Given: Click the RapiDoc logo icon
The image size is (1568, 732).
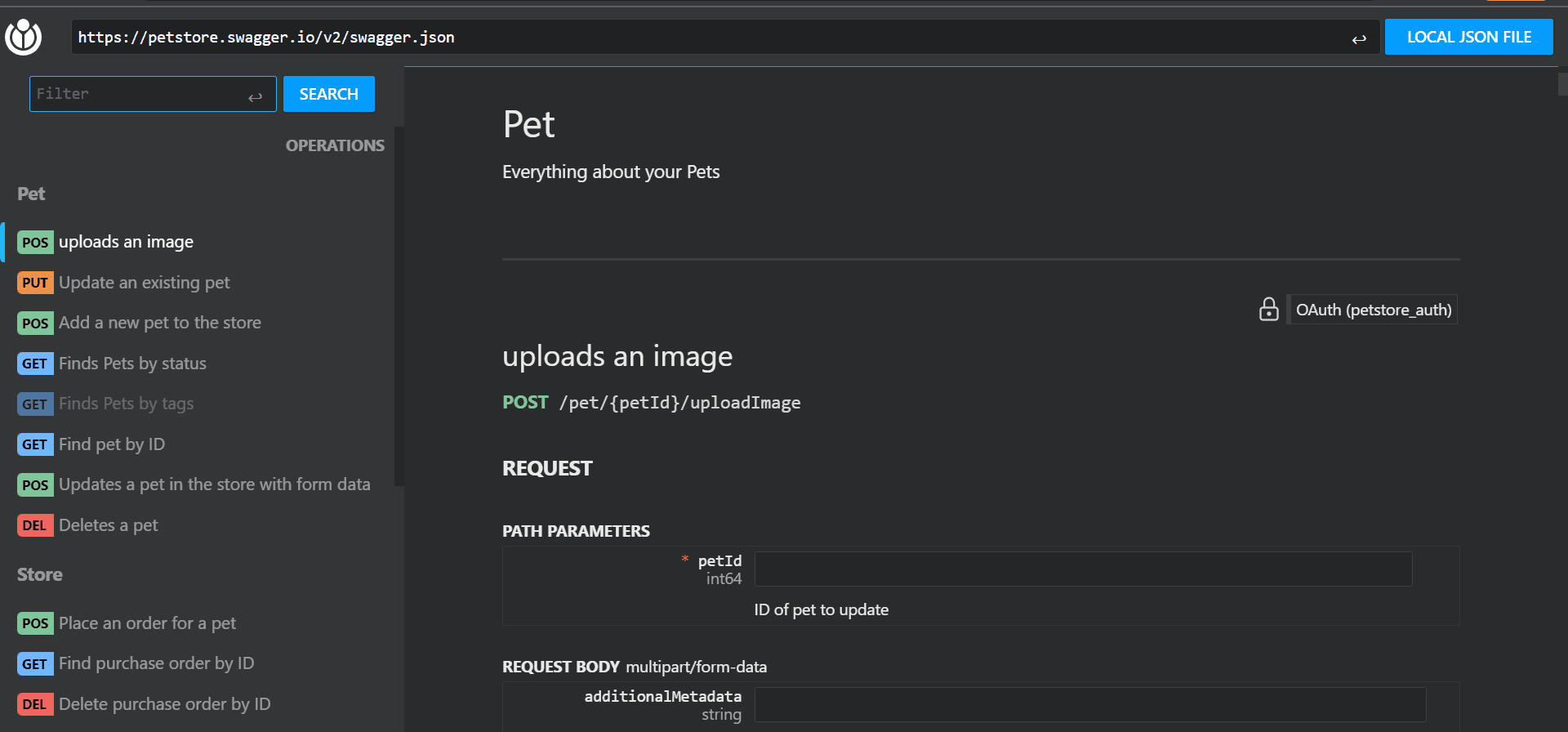Looking at the screenshot, I should 23,37.
